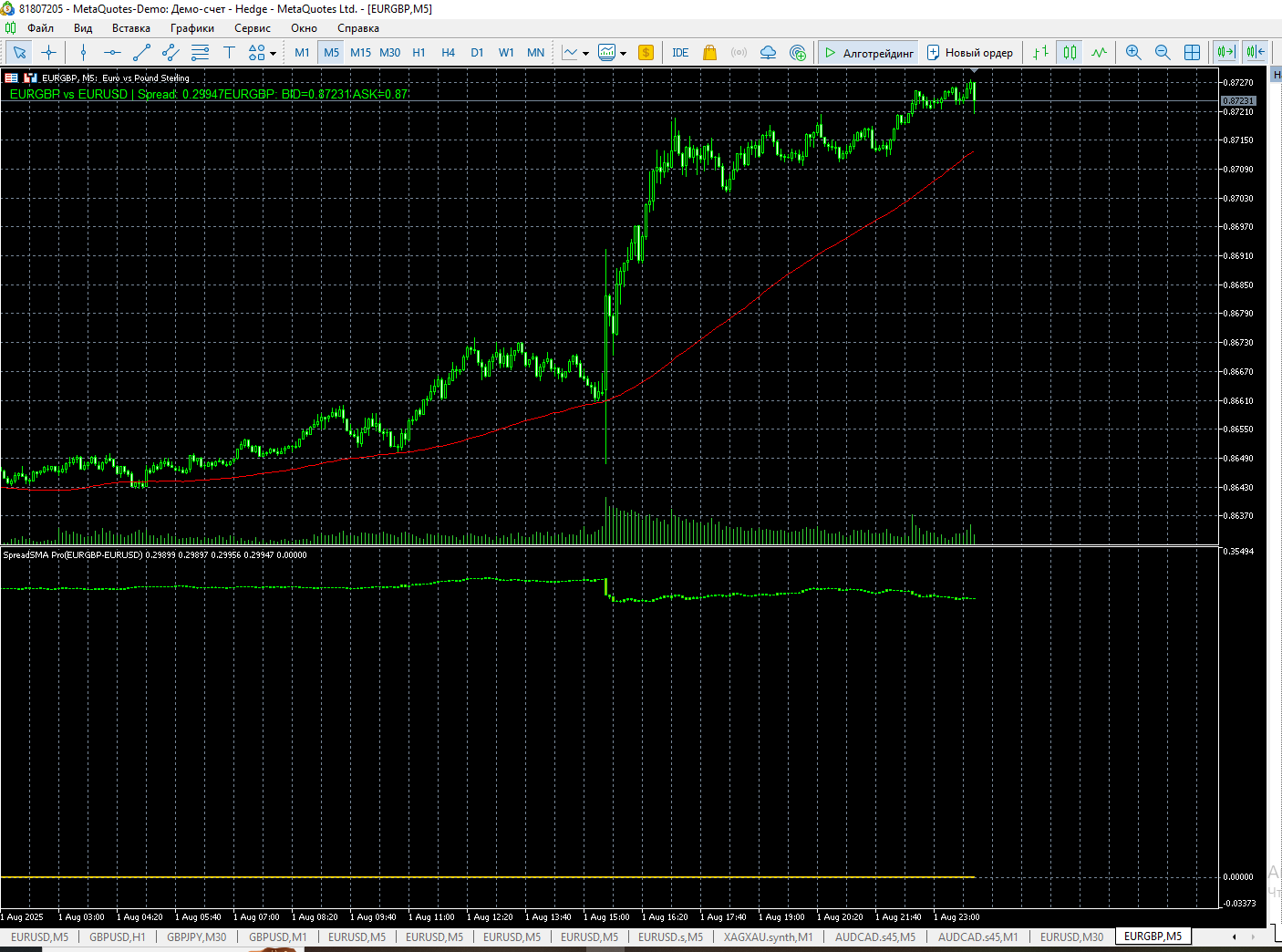The width and height of the screenshot is (1282, 952).
Task: Open the MetaEditor IDE
Action: [680, 53]
